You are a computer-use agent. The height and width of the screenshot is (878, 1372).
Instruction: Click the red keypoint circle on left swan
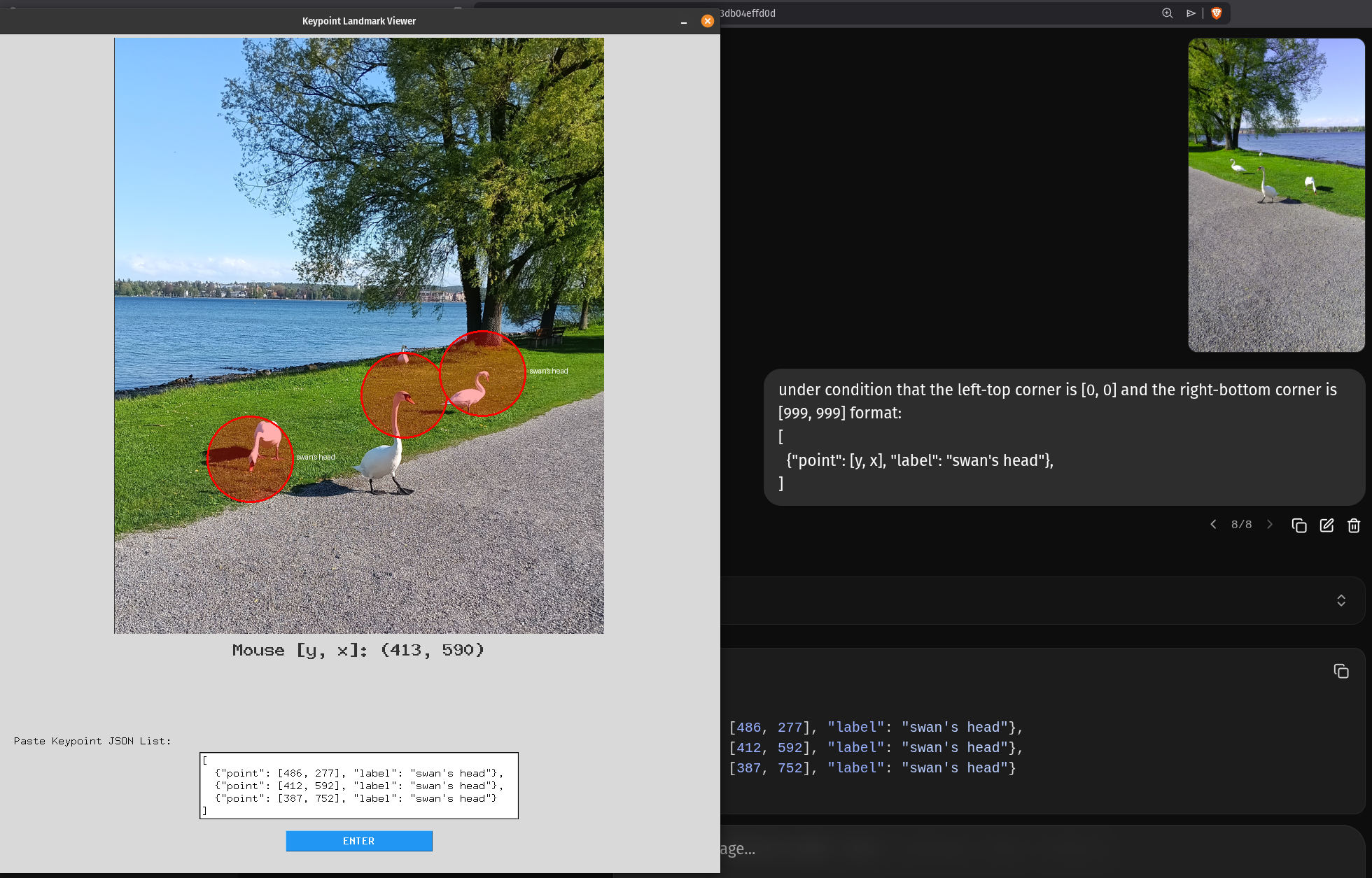pos(250,459)
